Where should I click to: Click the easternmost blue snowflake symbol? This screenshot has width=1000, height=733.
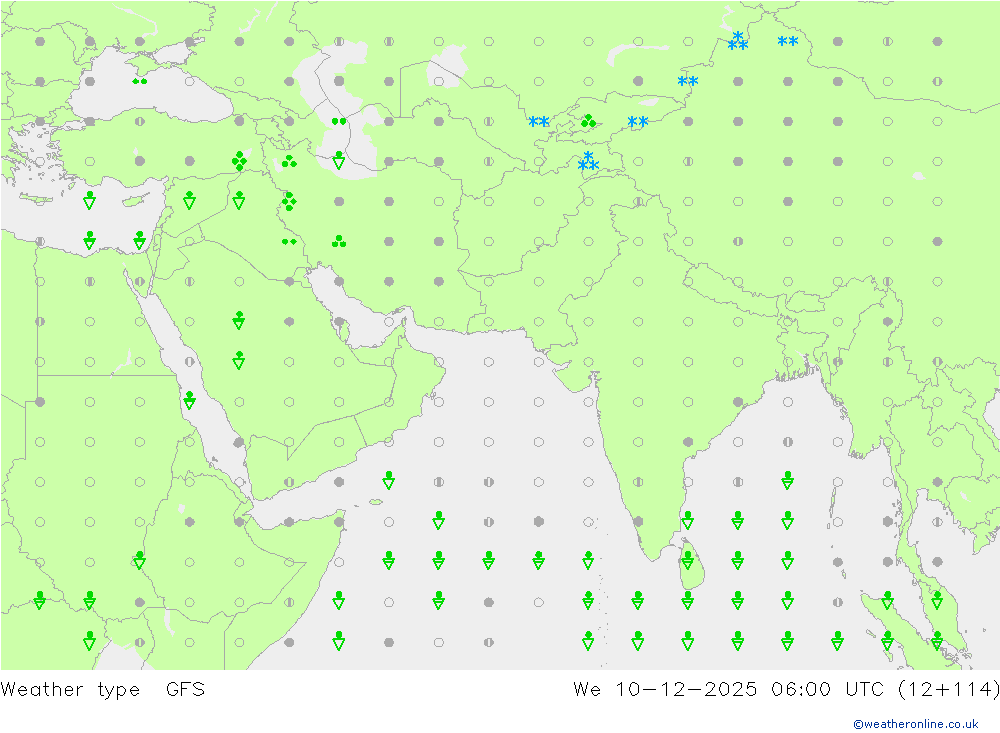tap(788, 42)
